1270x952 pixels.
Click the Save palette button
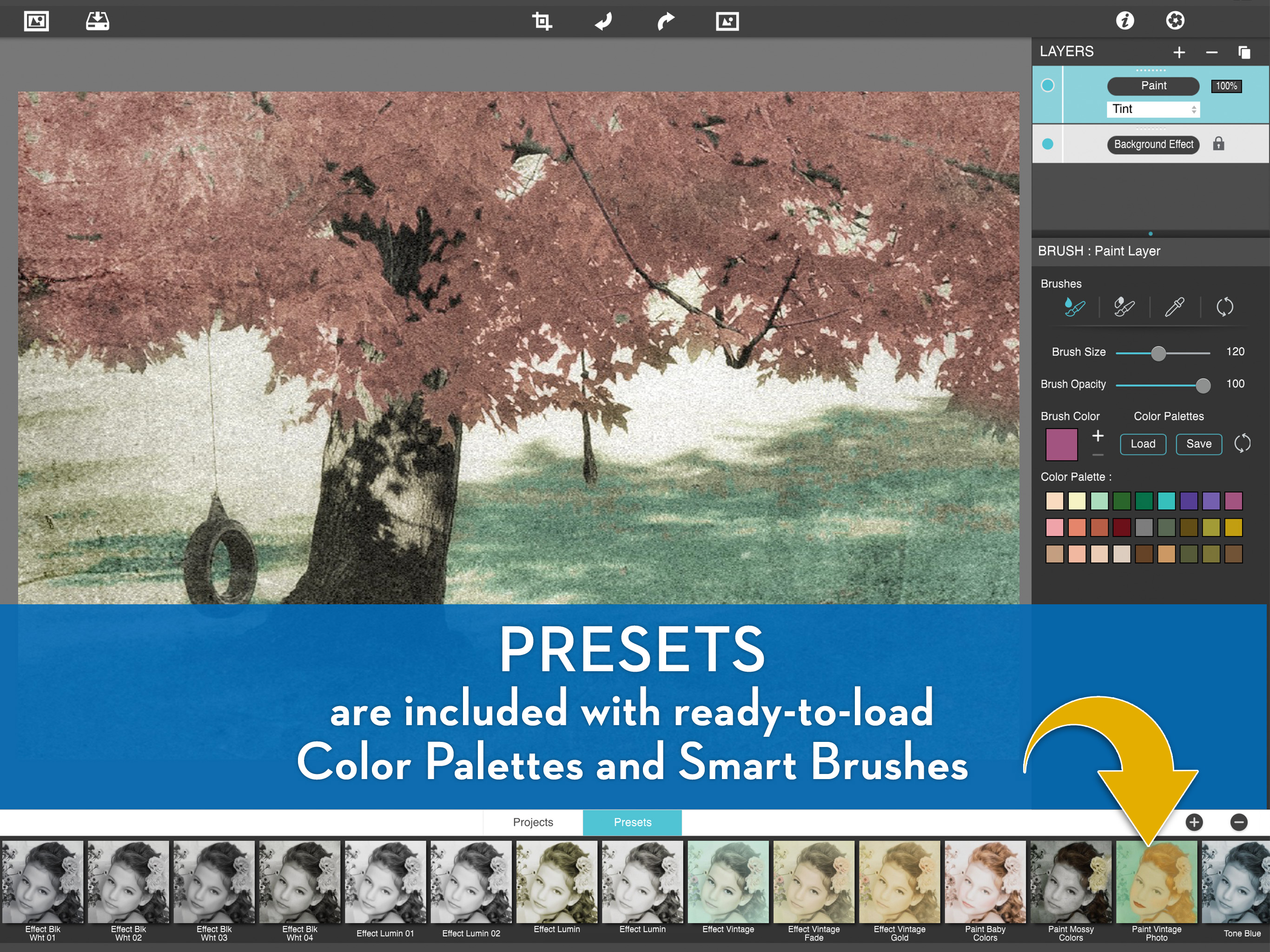pyautogui.click(x=1198, y=444)
